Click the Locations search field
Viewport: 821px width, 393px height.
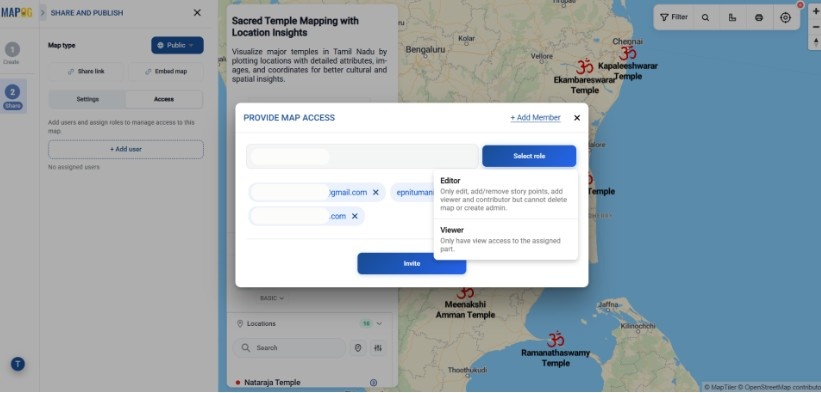289,348
